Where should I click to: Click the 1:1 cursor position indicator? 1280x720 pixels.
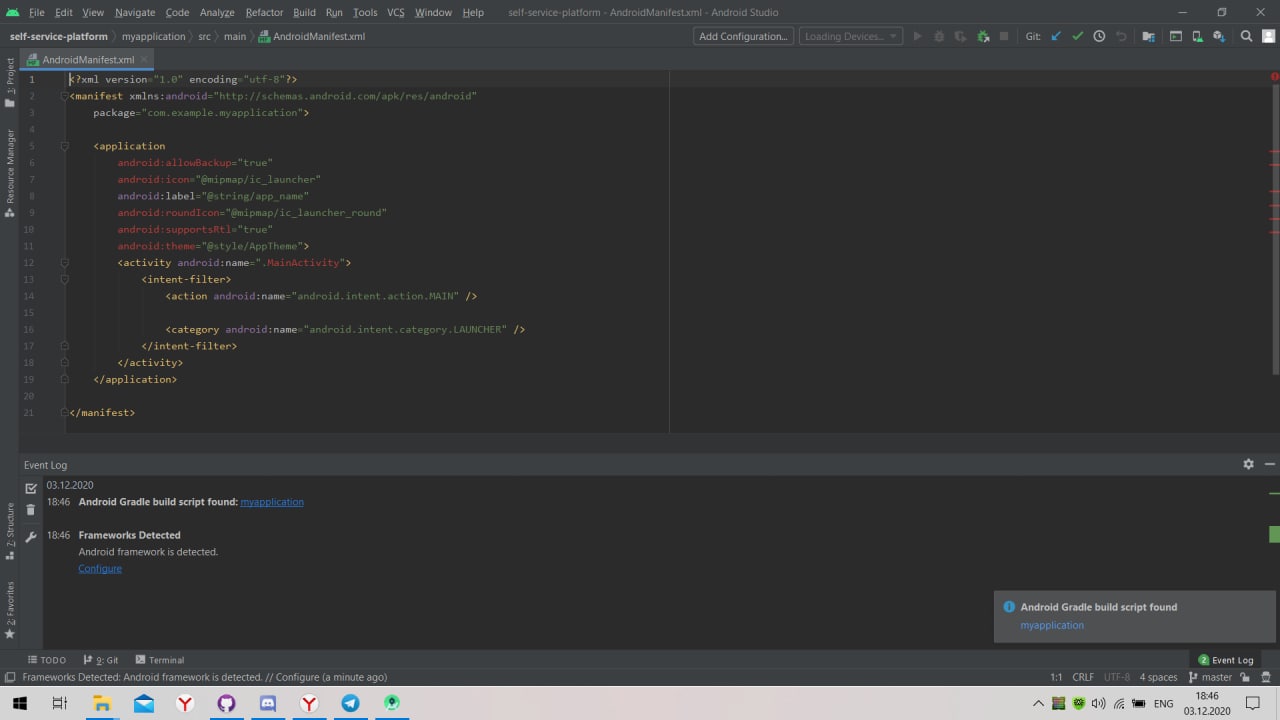click(x=1056, y=677)
